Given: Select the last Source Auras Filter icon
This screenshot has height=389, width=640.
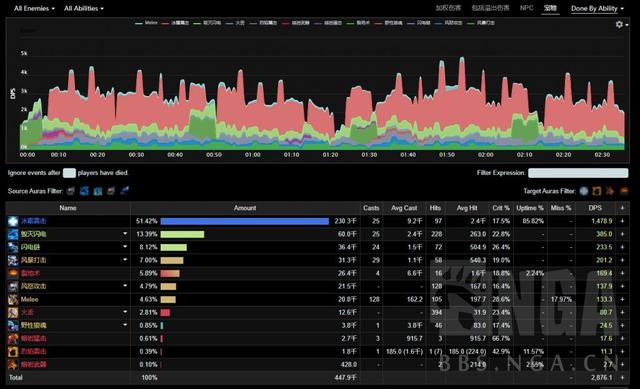Looking at the screenshot, I should (x=124, y=191).
